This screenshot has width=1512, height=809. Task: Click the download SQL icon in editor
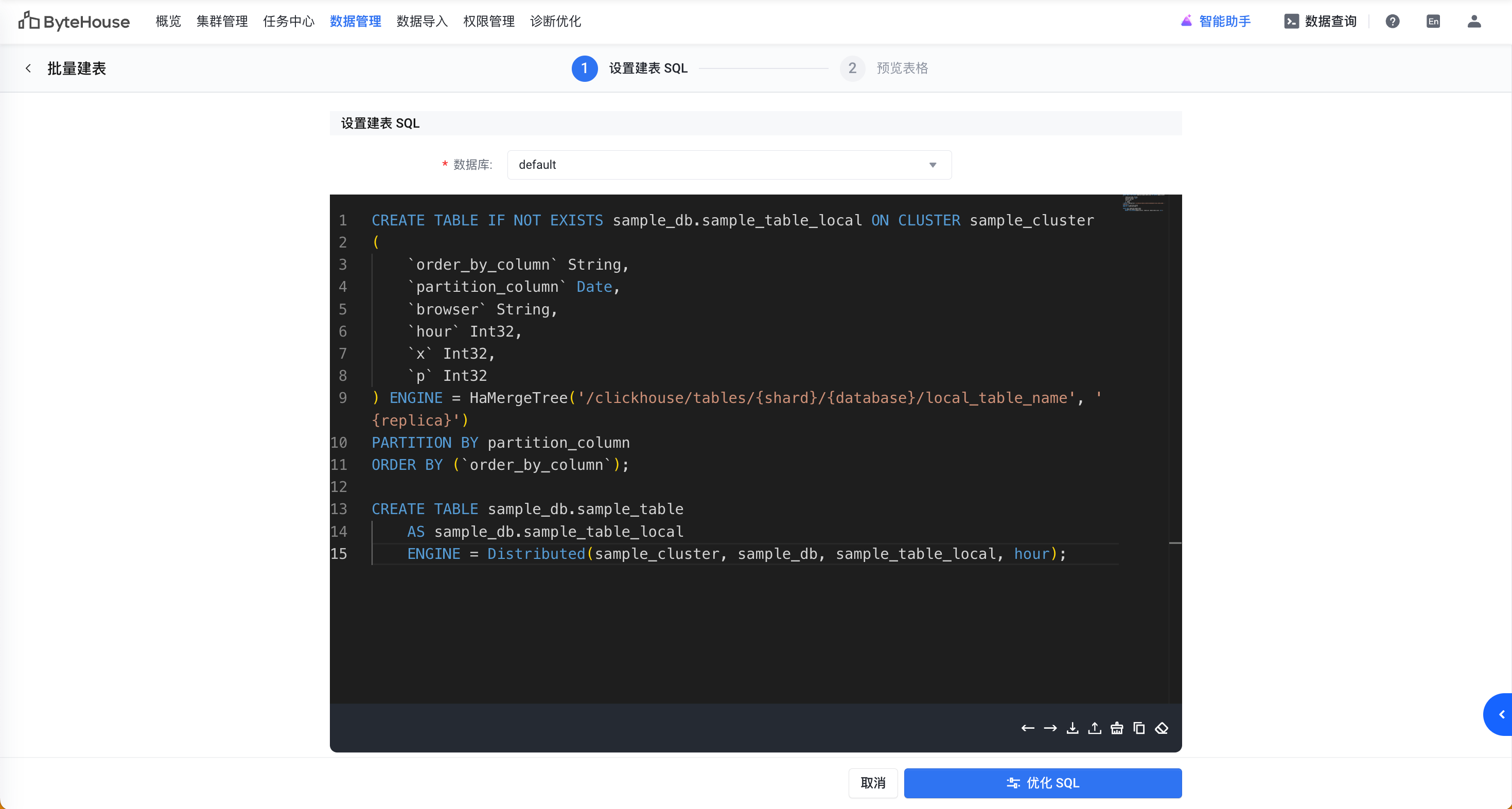(1073, 728)
